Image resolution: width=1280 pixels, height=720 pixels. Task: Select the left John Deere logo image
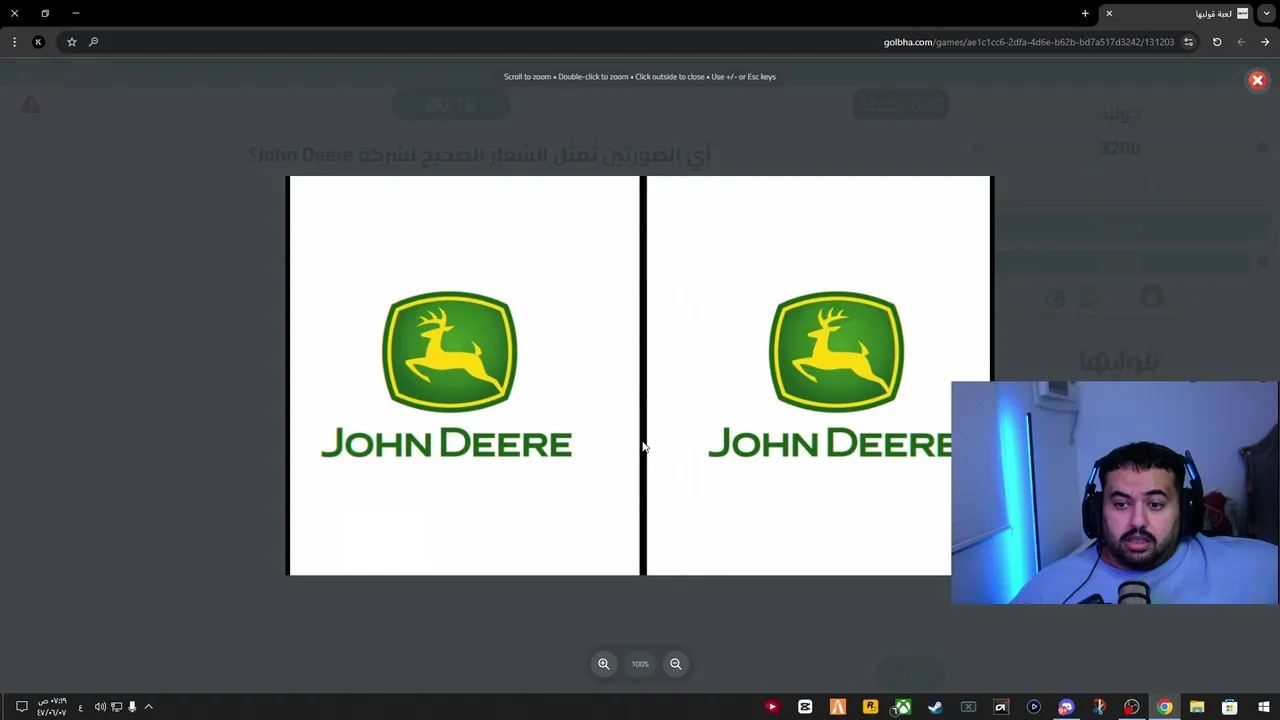point(464,375)
